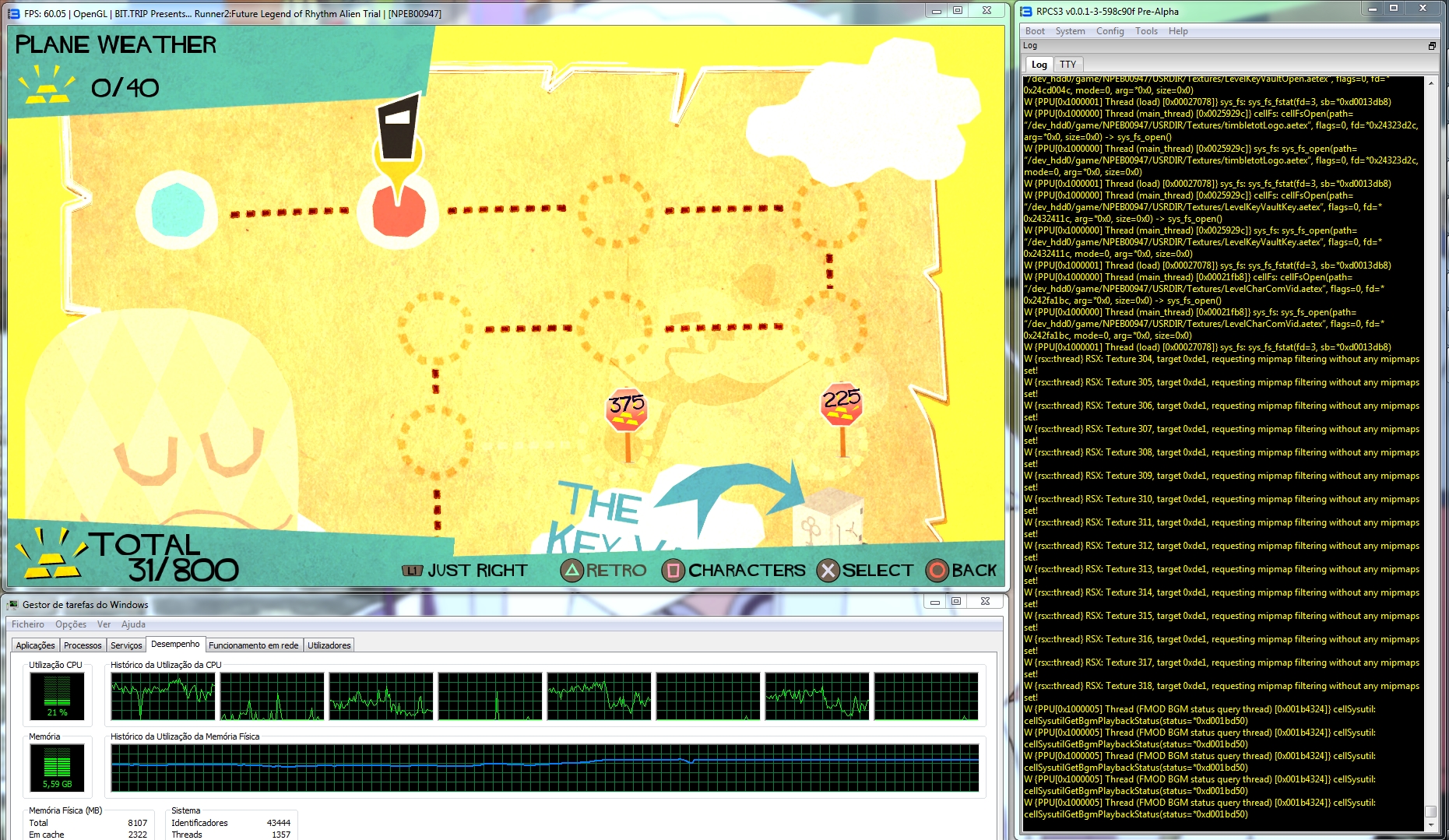Open the Ficheiro menu in Task Manager
1449x840 pixels.
(28, 624)
